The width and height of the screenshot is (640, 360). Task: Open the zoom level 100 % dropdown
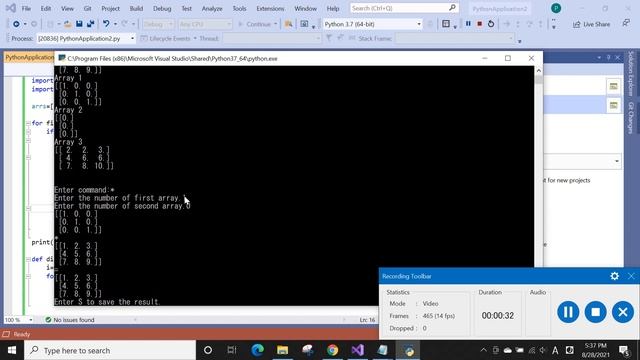coord(31,320)
